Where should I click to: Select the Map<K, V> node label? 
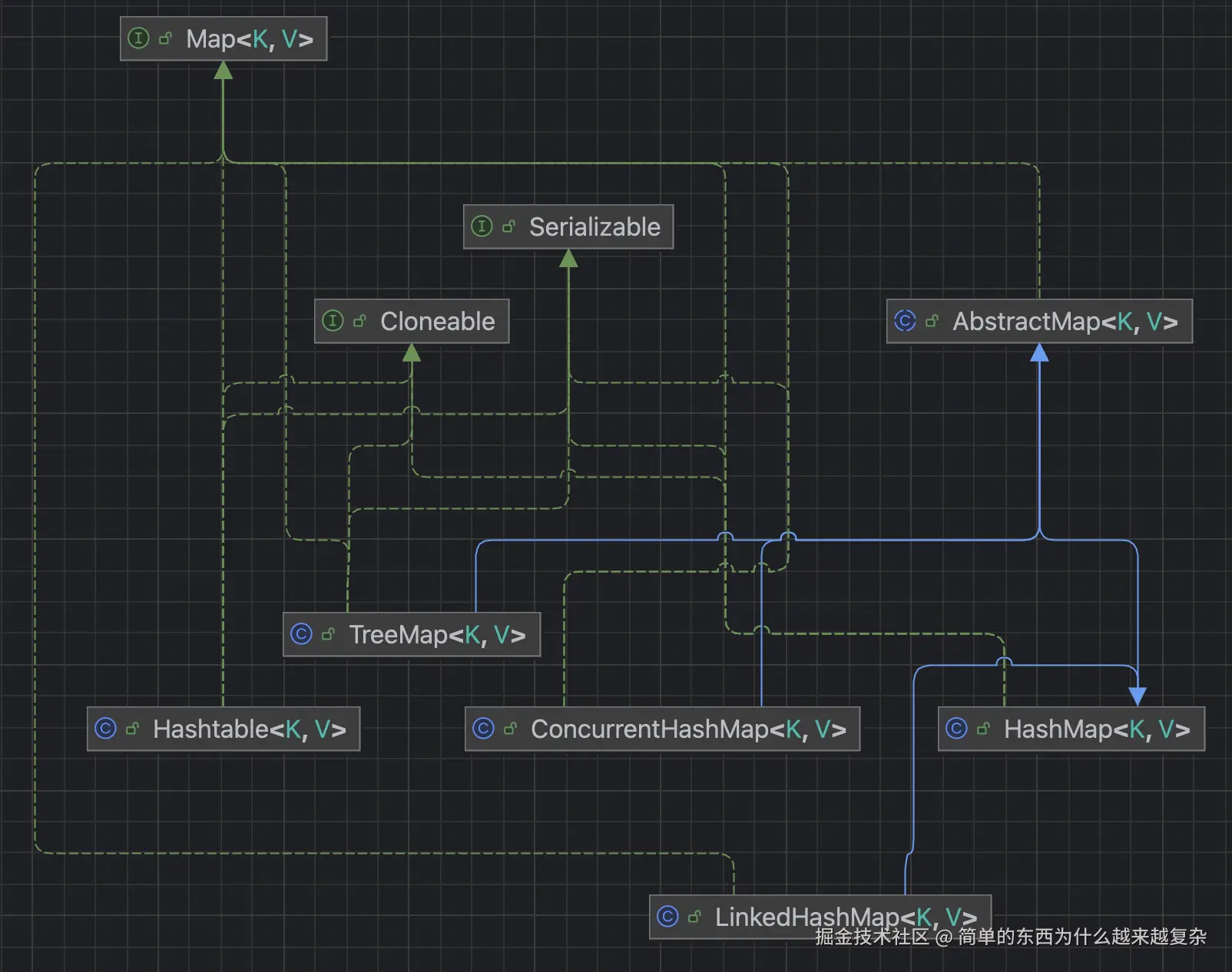click(250, 39)
